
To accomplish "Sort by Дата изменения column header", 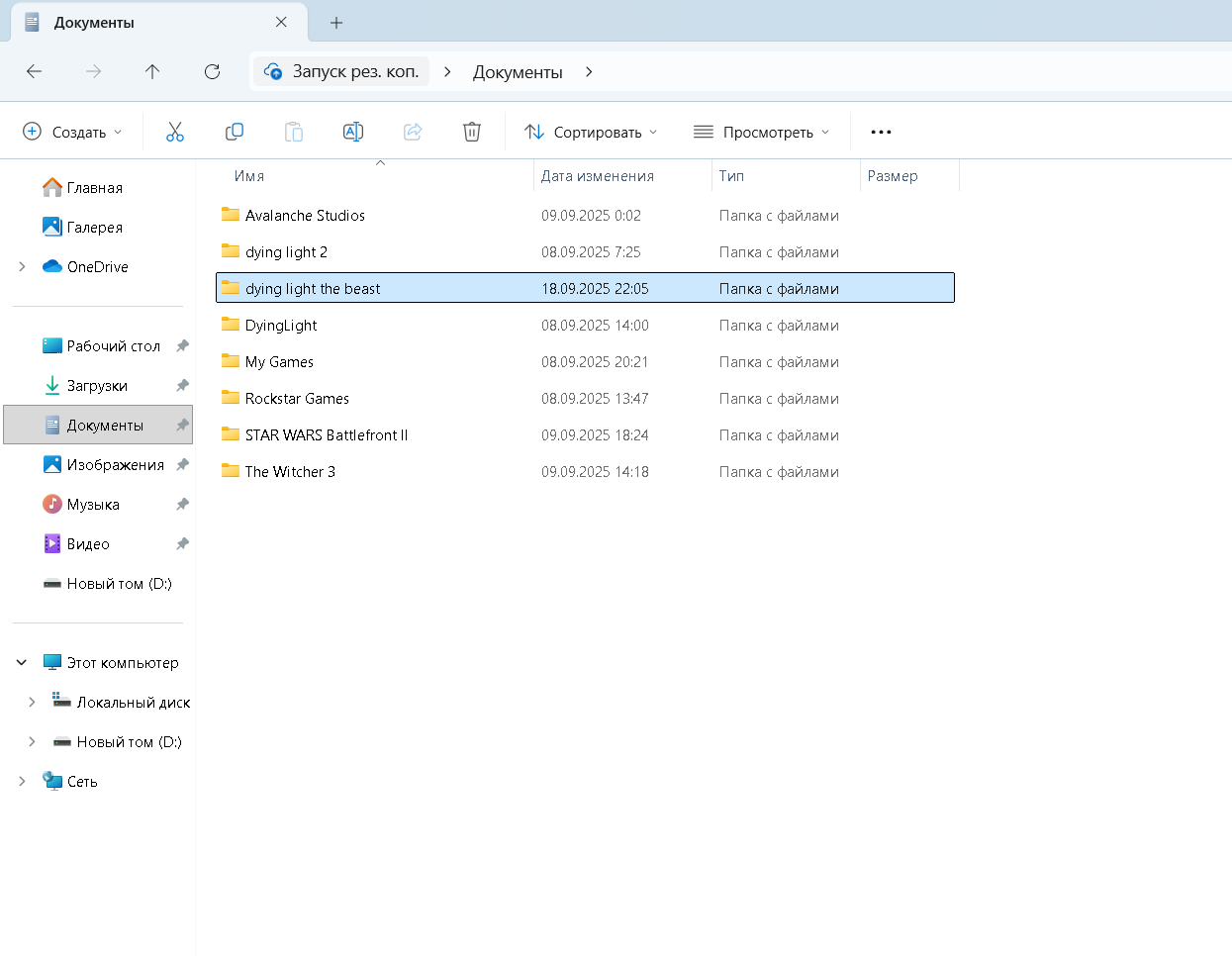I will click(x=598, y=176).
